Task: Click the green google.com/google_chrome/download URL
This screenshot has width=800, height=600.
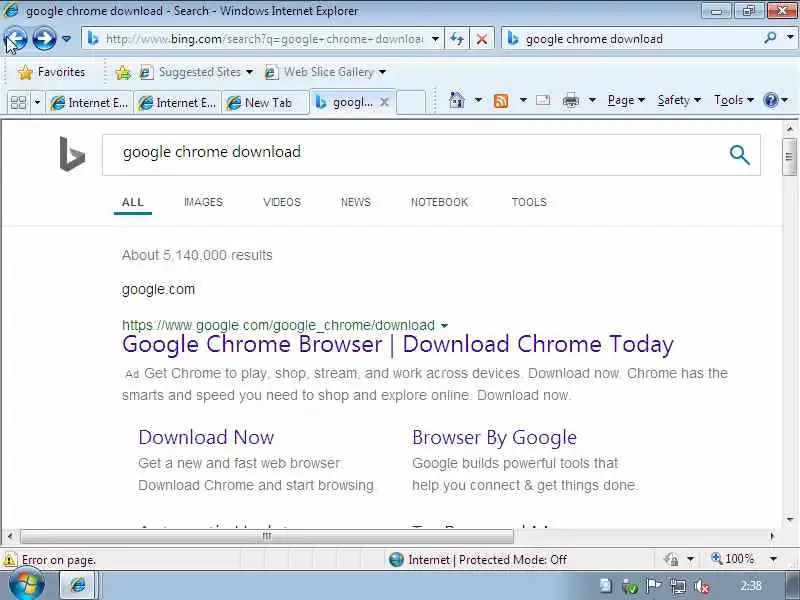Action: pyautogui.click(x=278, y=325)
